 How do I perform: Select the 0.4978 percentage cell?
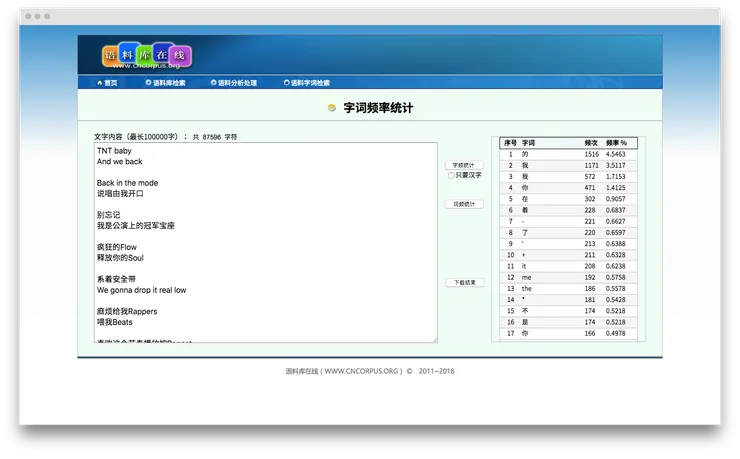(x=615, y=334)
